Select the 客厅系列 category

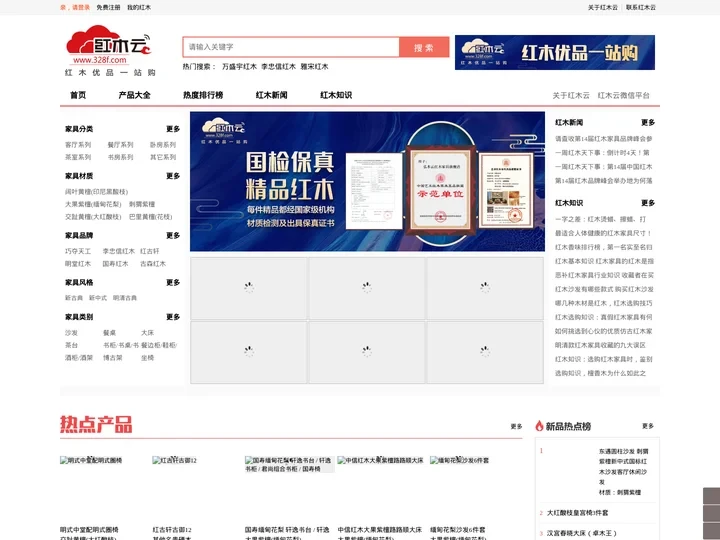[x=78, y=145]
